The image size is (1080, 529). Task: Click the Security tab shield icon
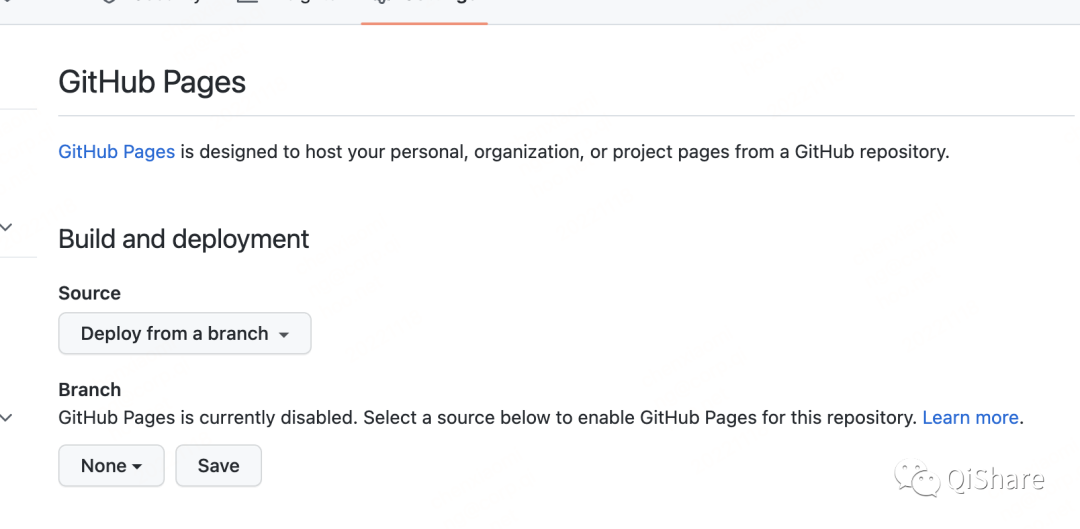109,3
